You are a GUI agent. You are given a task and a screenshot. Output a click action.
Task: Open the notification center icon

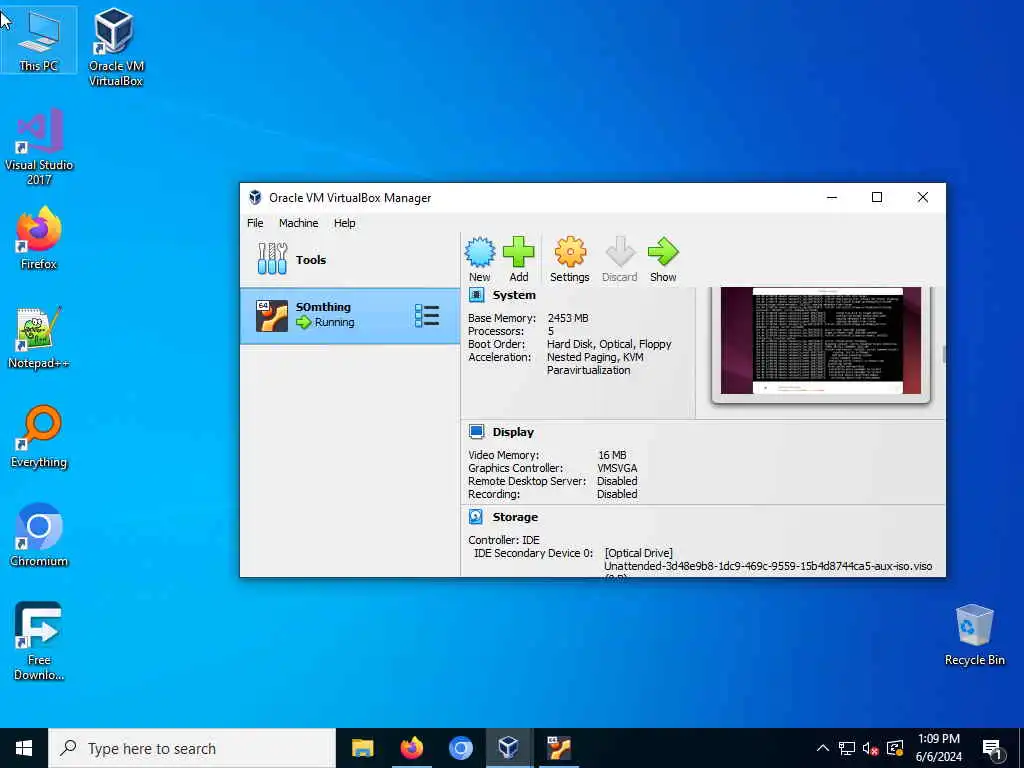993,748
